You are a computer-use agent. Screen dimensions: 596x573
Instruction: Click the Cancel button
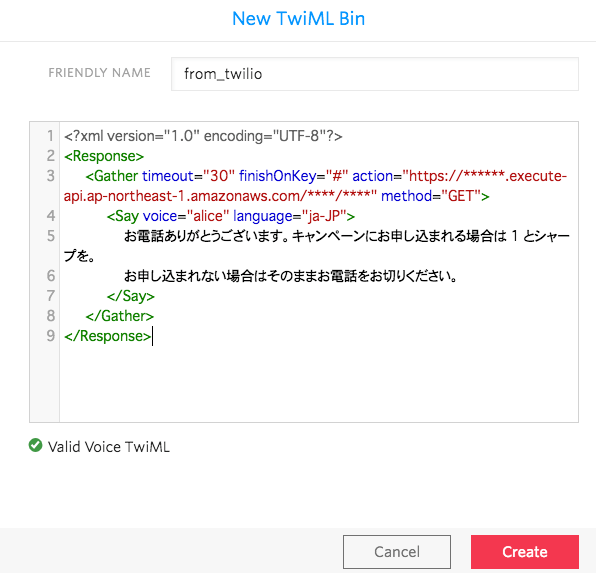point(397,552)
